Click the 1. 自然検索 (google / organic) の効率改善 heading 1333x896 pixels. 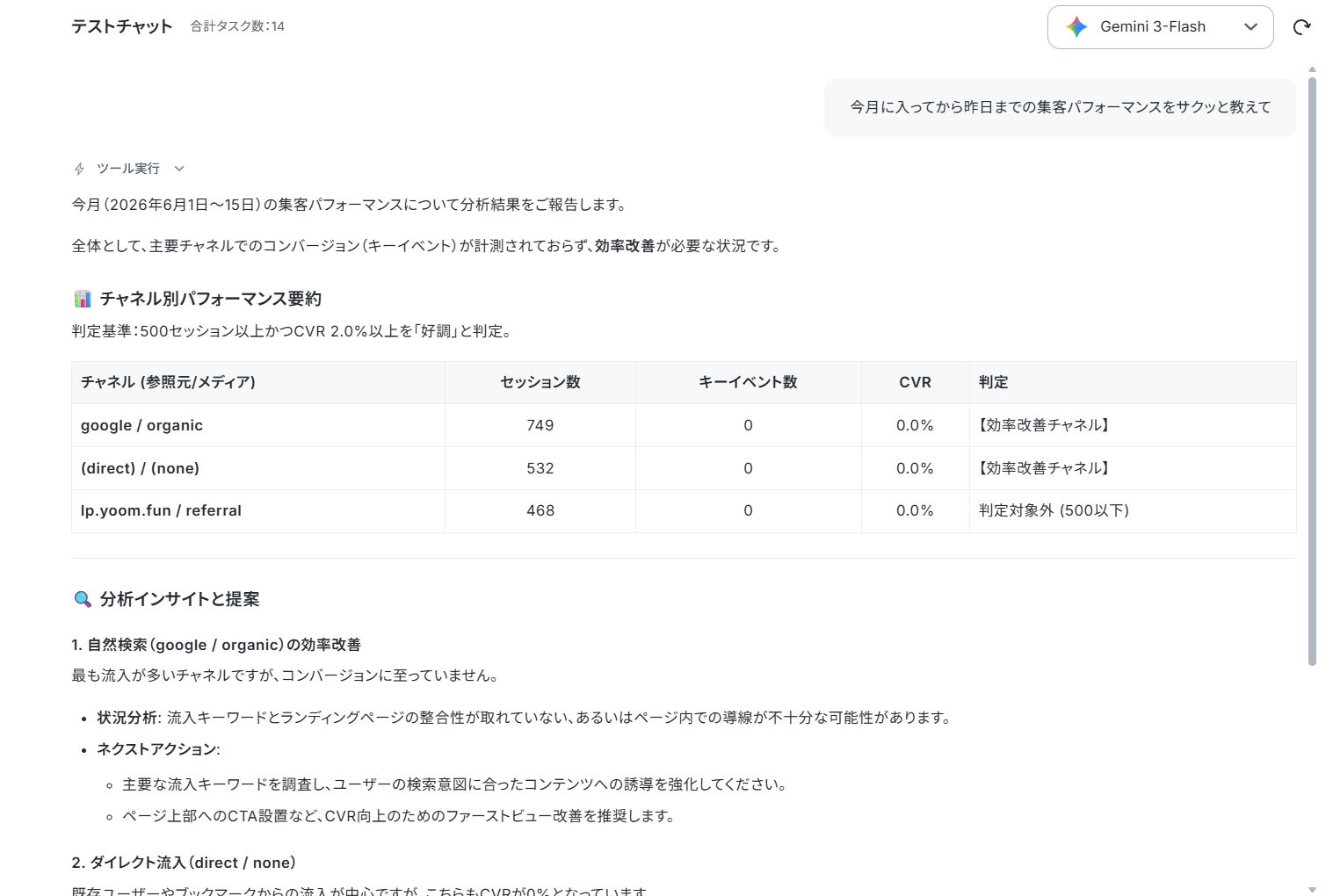[216, 645]
